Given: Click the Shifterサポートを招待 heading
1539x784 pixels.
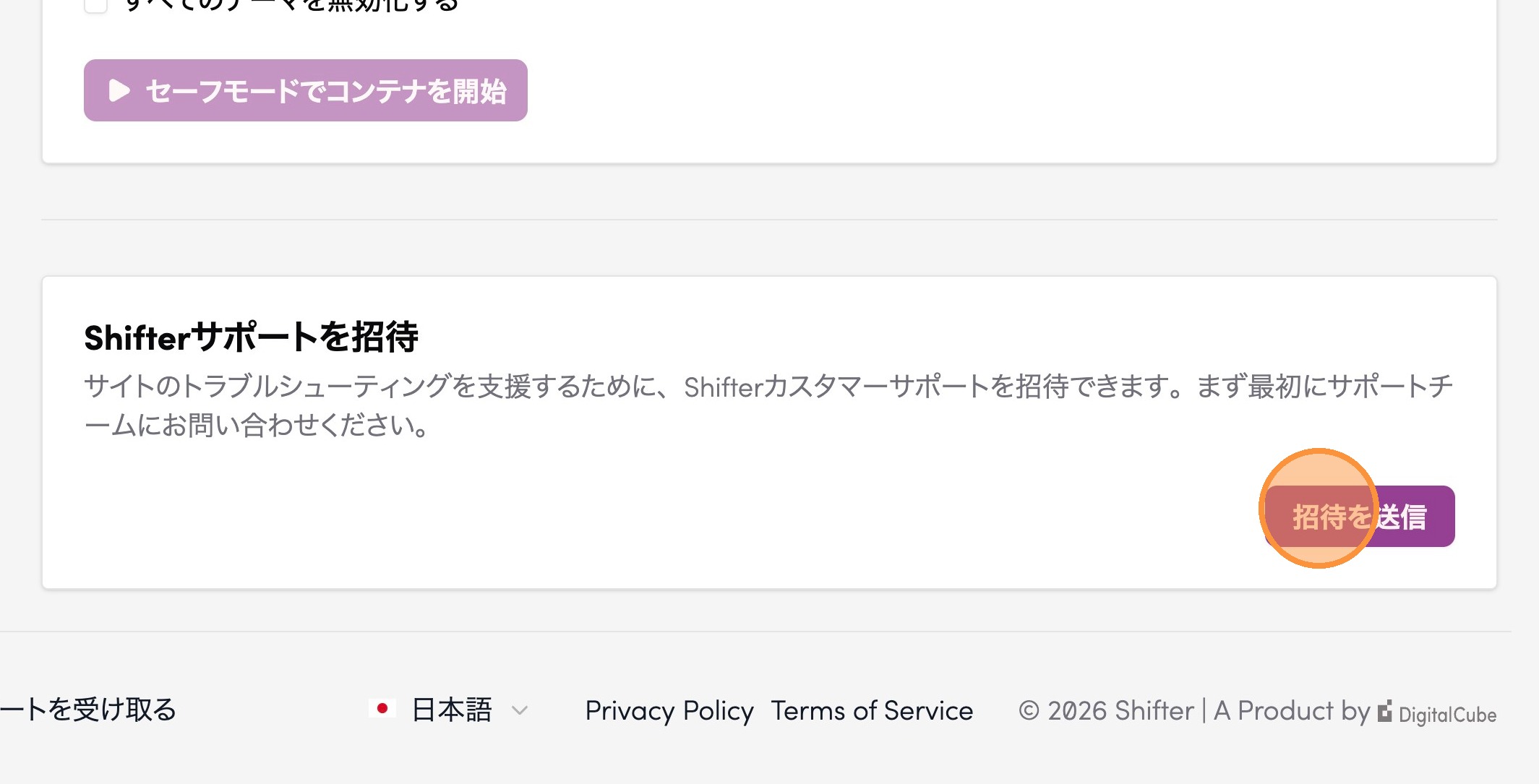Looking at the screenshot, I should coord(251,337).
